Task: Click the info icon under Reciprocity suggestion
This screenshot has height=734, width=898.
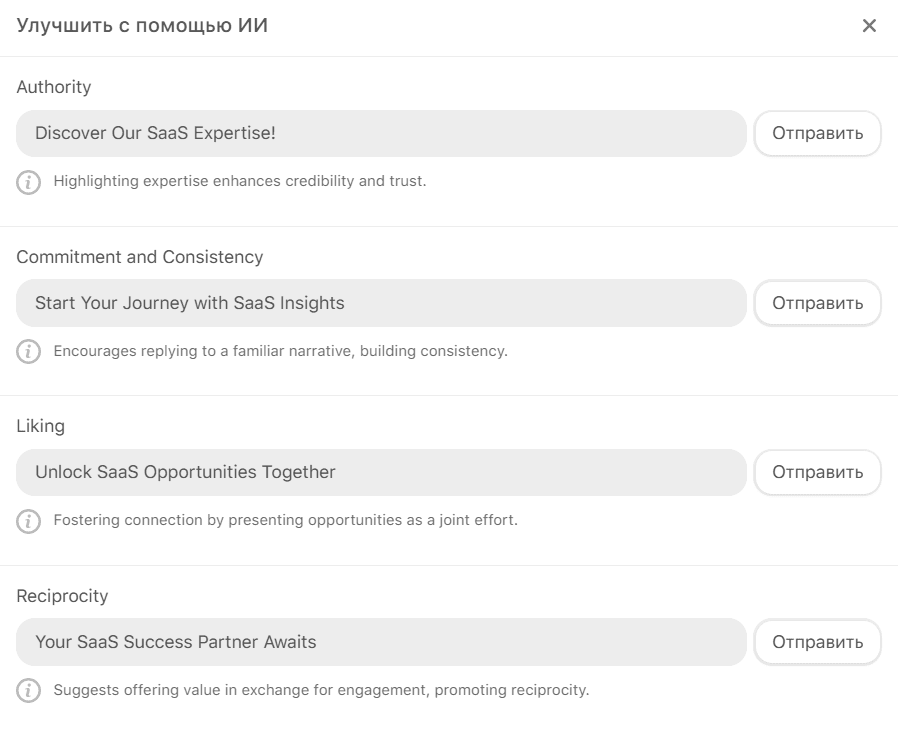Action: (29, 691)
